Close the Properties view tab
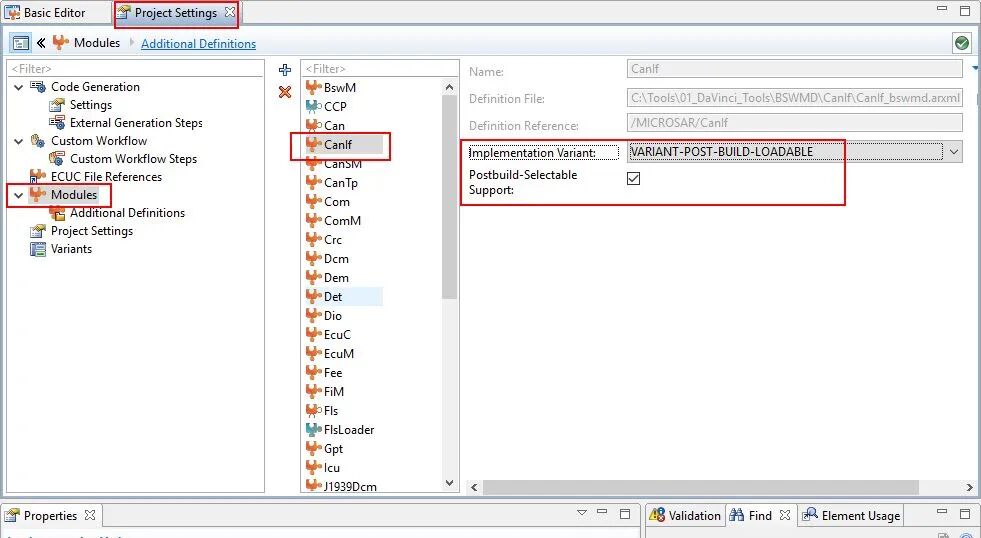Screen dimensions: 981x538 90,515
